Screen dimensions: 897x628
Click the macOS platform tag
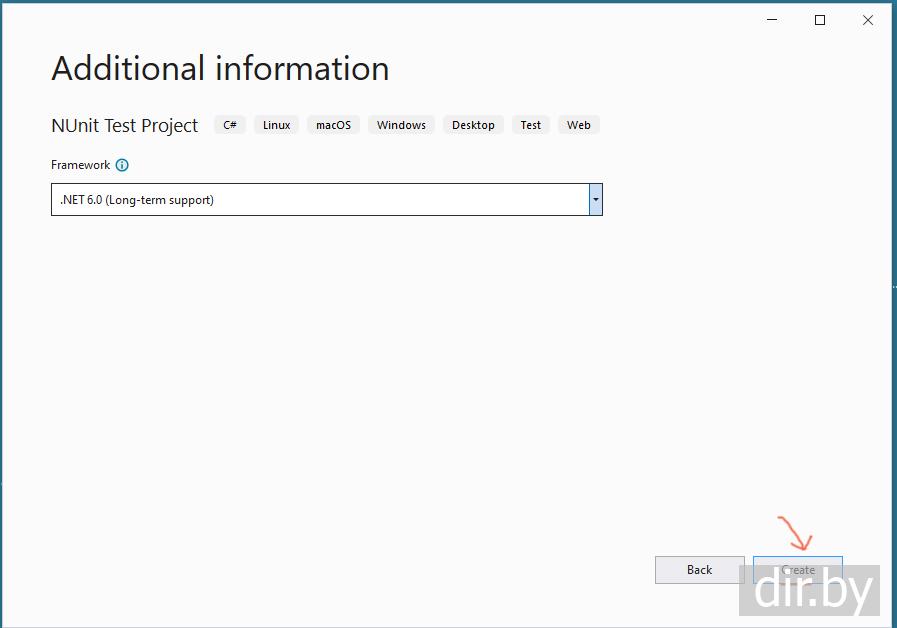(x=334, y=125)
